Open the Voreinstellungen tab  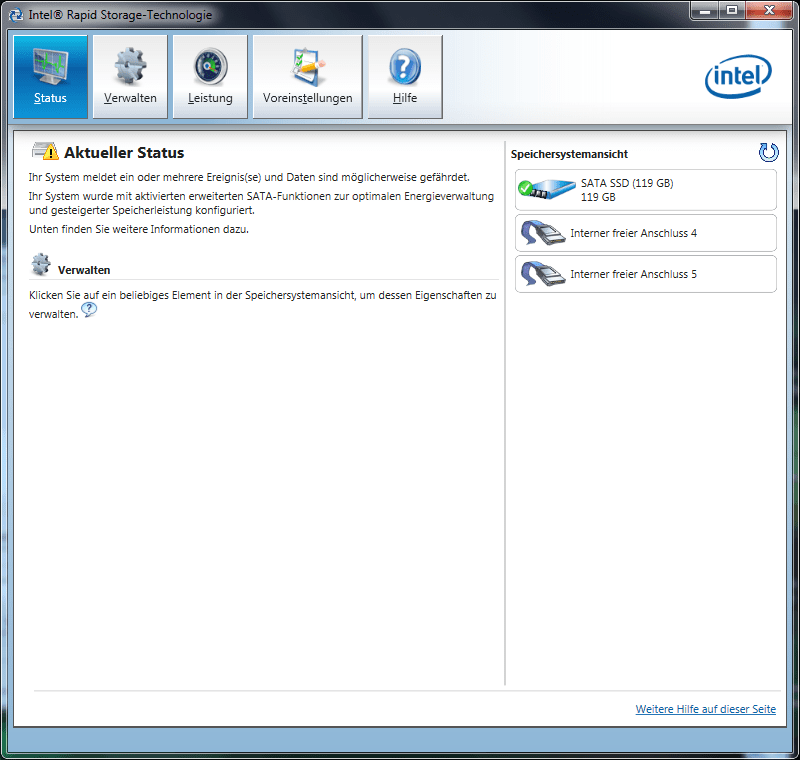coord(308,77)
